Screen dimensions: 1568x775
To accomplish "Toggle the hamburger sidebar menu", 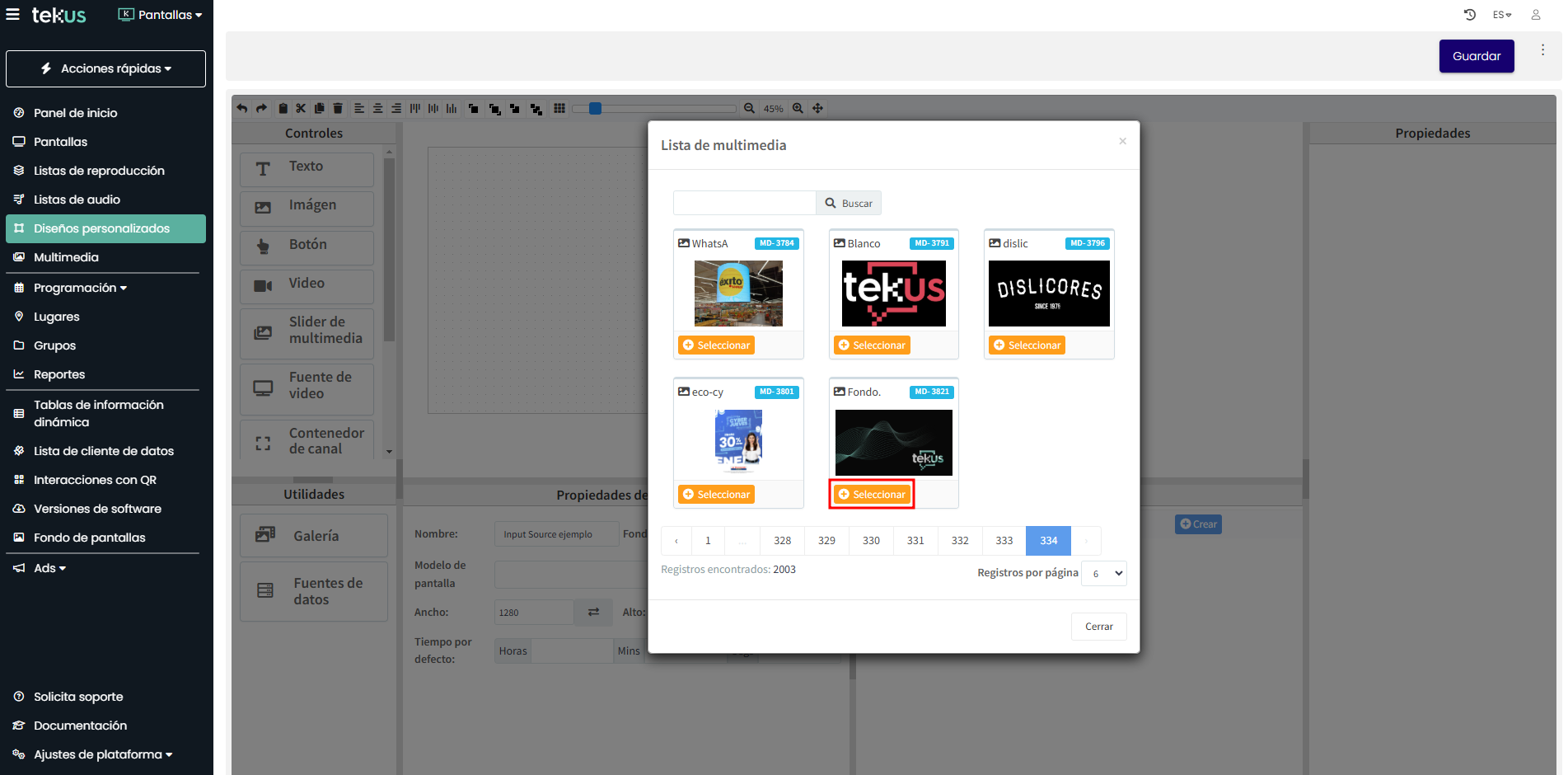I will (x=13, y=15).
